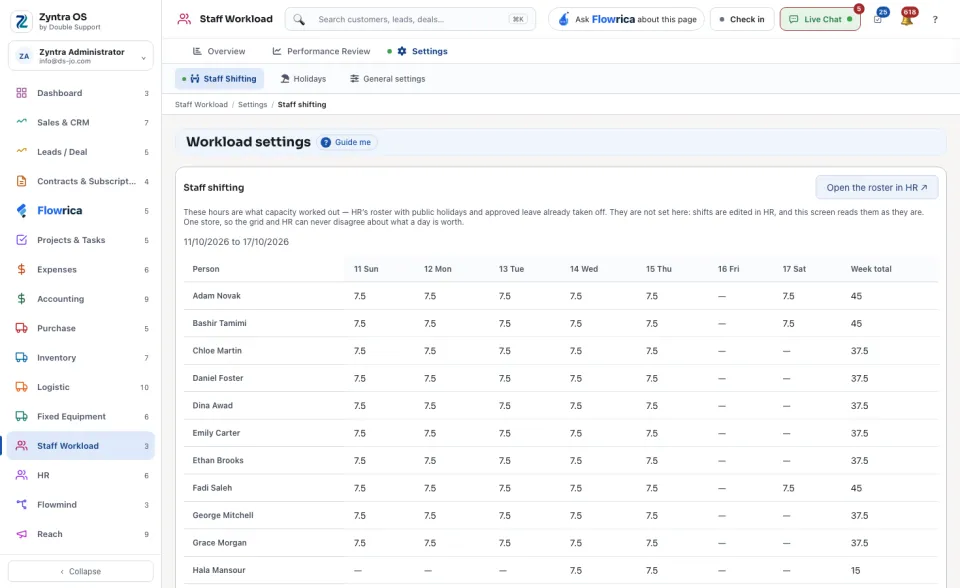Screen dimensions: 960x588
Task: Click the Week total column header
Action: 871,268
